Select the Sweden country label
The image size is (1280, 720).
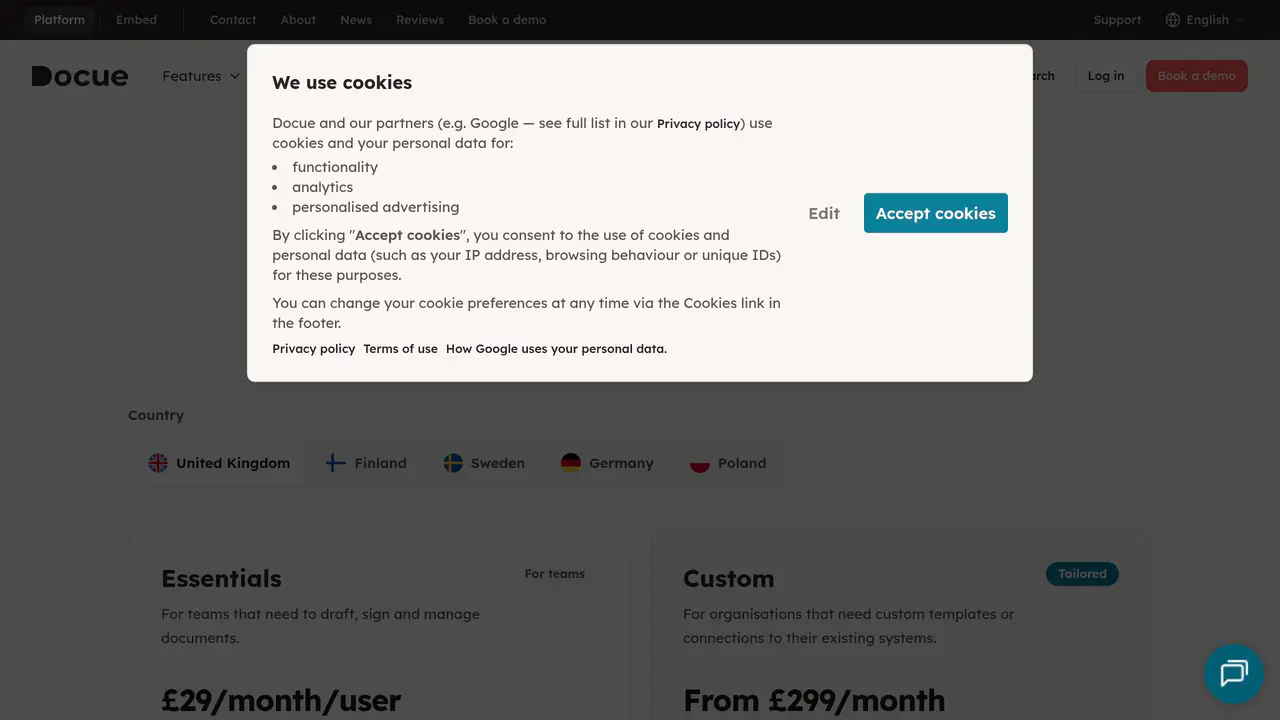[498, 463]
